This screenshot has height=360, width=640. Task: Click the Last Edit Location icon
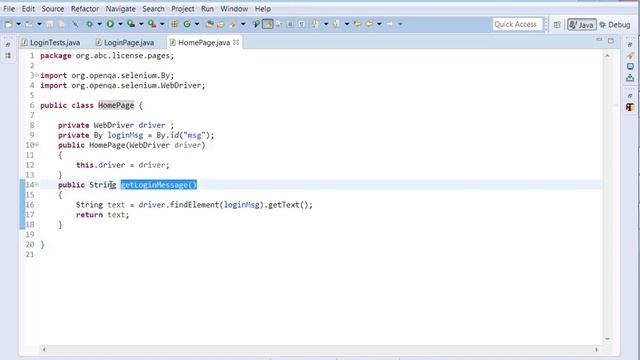(358, 24)
